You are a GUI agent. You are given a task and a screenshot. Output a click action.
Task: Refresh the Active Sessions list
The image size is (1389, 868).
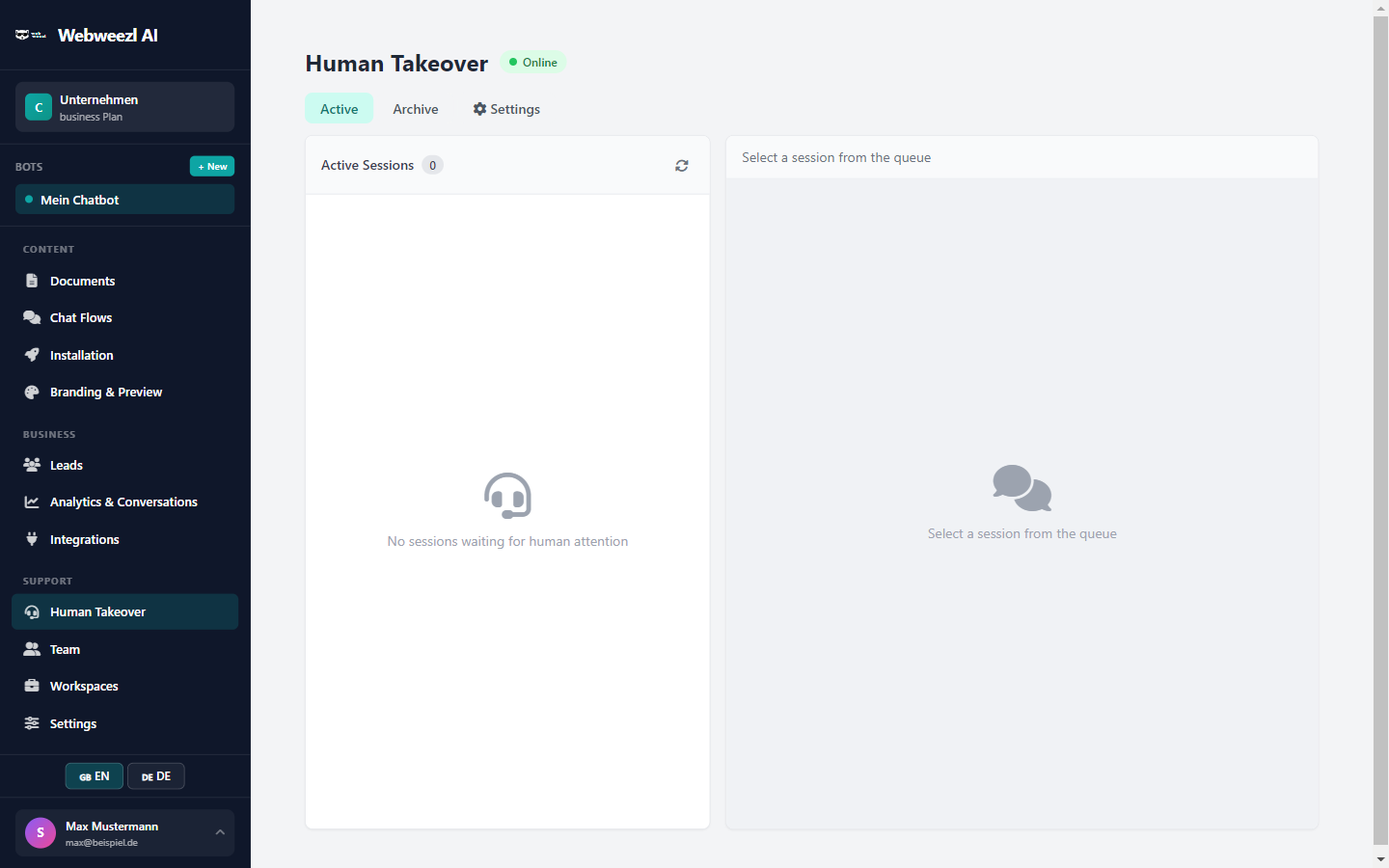pos(681,165)
